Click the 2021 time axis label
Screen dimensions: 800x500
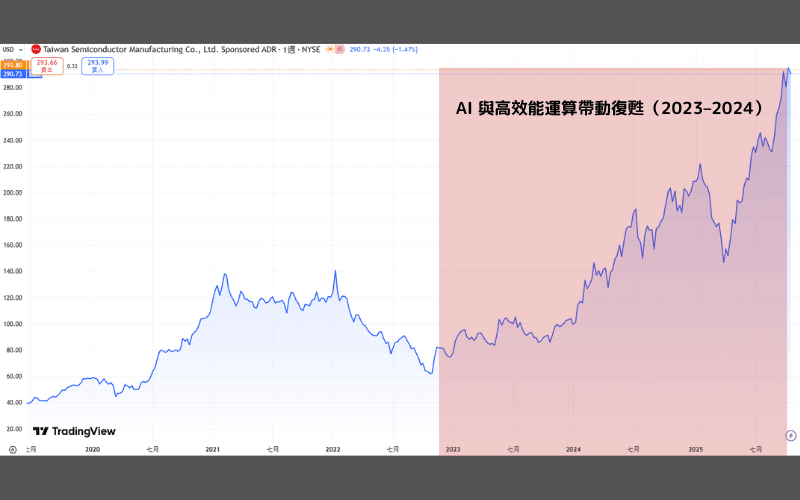pos(213,449)
